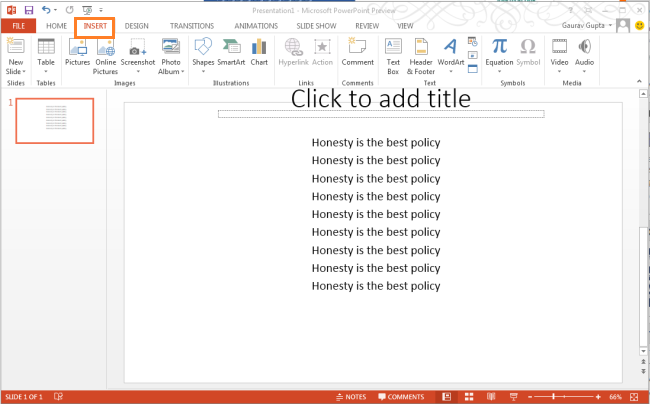Open the Transitions tab
The image size is (650, 404).
(x=191, y=26)
